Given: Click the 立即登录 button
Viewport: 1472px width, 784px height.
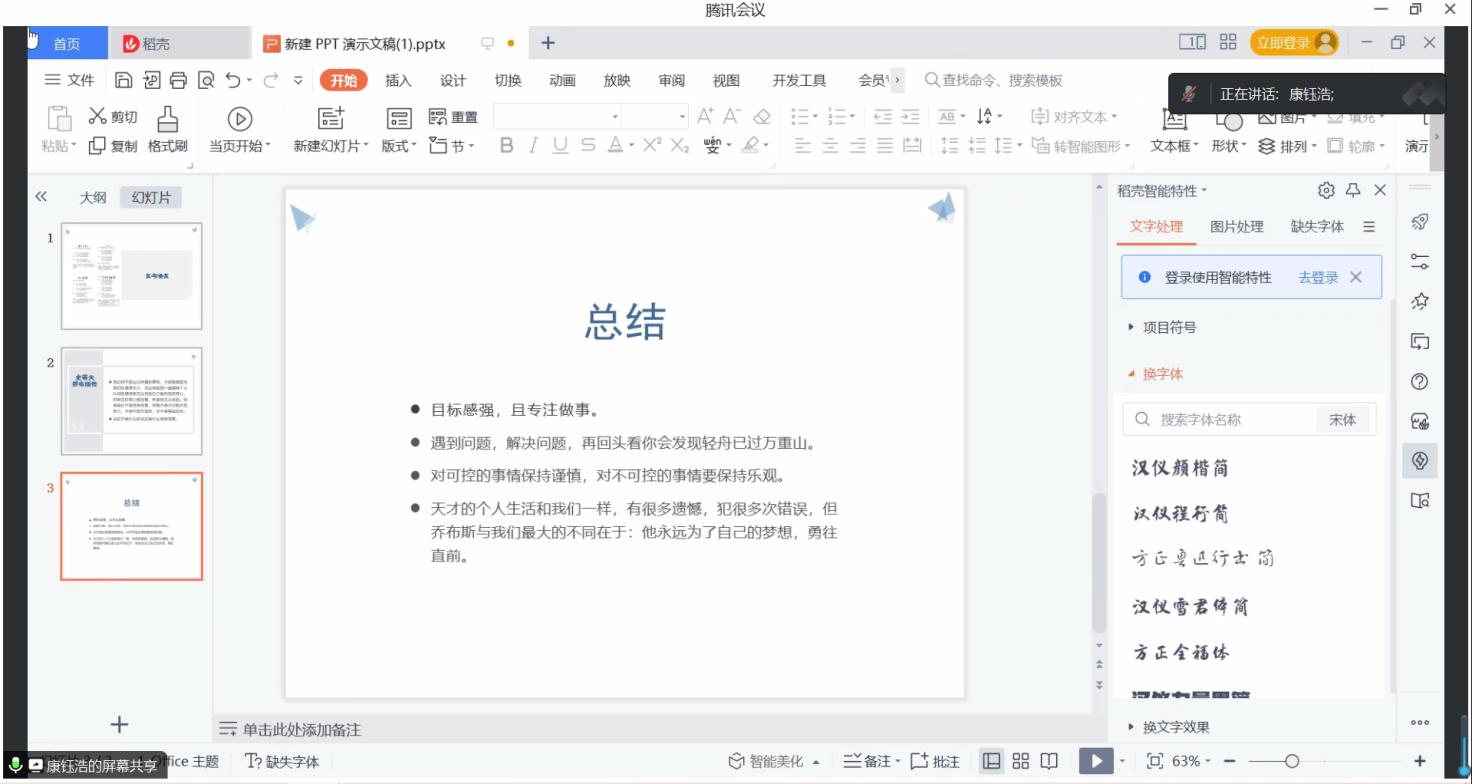Looking at the screenshot, I should click(1283, 43).
